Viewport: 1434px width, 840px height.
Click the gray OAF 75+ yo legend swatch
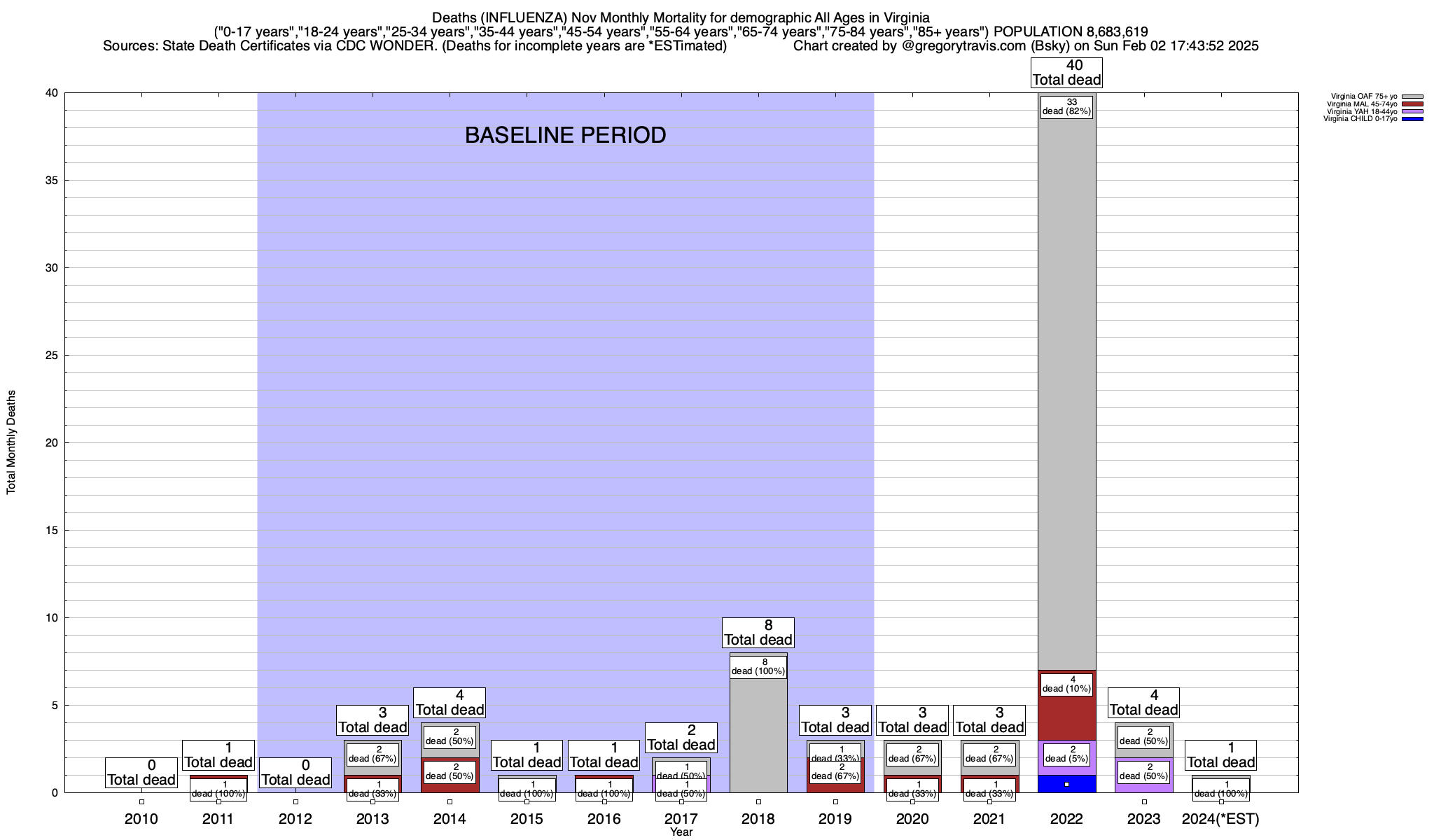coord(1412,97)
